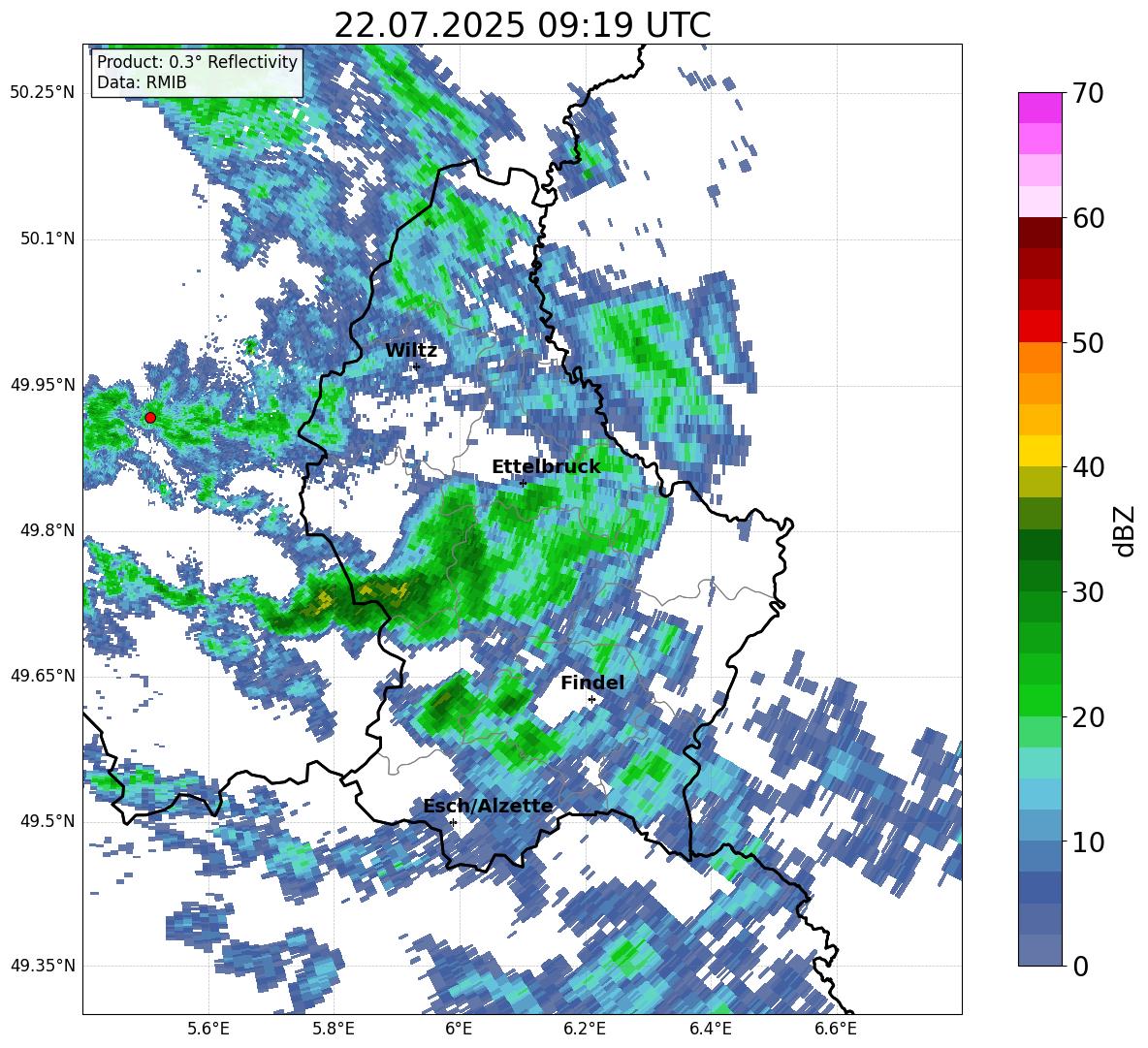This screenshot has height=1048, width=1148.
Task: Click the '6.2°E' longitude label
Action: (585, 1030)
